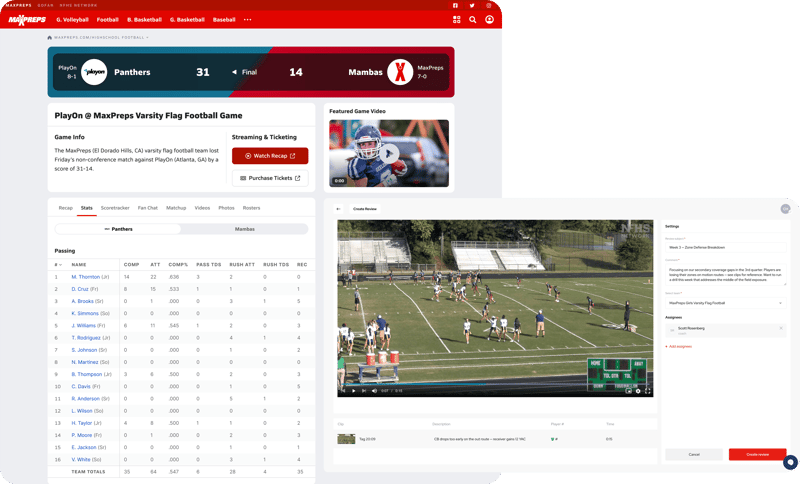Skip to the next clip in the video player

[x=364, y=391]
